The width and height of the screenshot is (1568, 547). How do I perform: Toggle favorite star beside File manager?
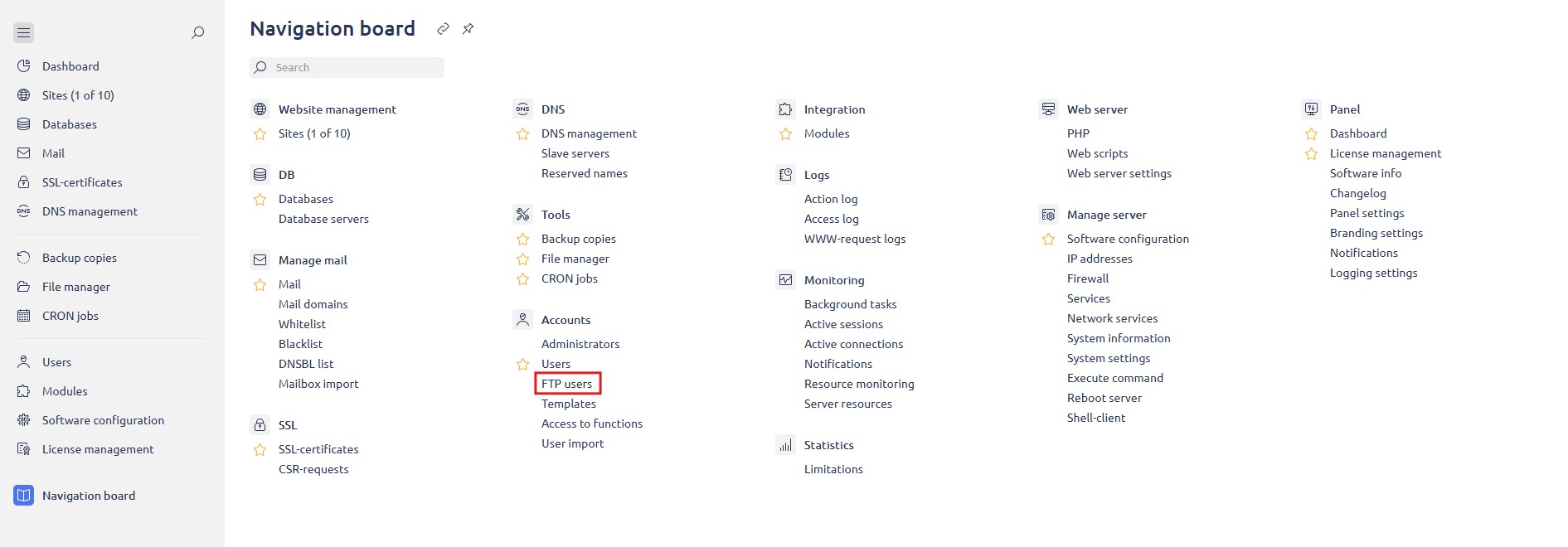tap(522, 259)
